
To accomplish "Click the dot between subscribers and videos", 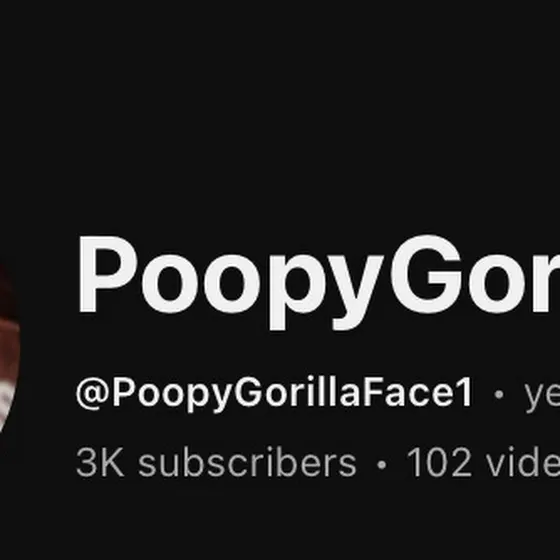I will [x=382, y=465].
